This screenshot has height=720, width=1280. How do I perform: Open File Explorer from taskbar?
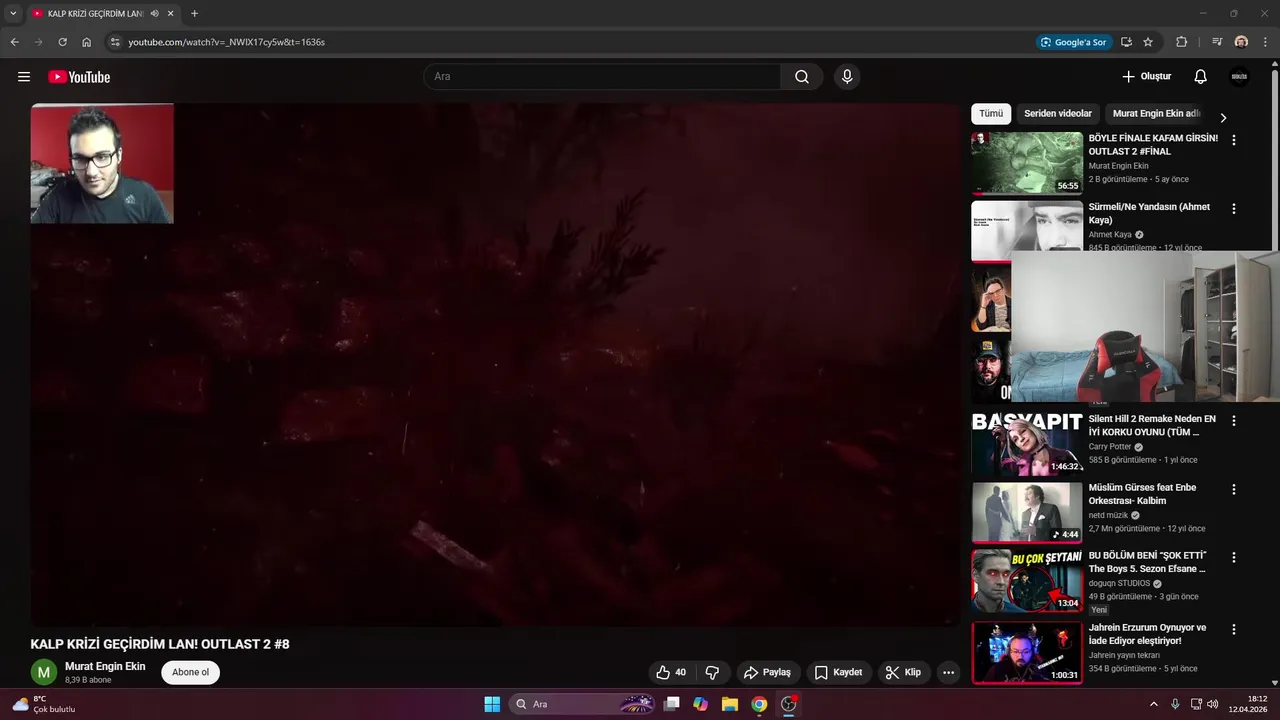pos(730,704)
